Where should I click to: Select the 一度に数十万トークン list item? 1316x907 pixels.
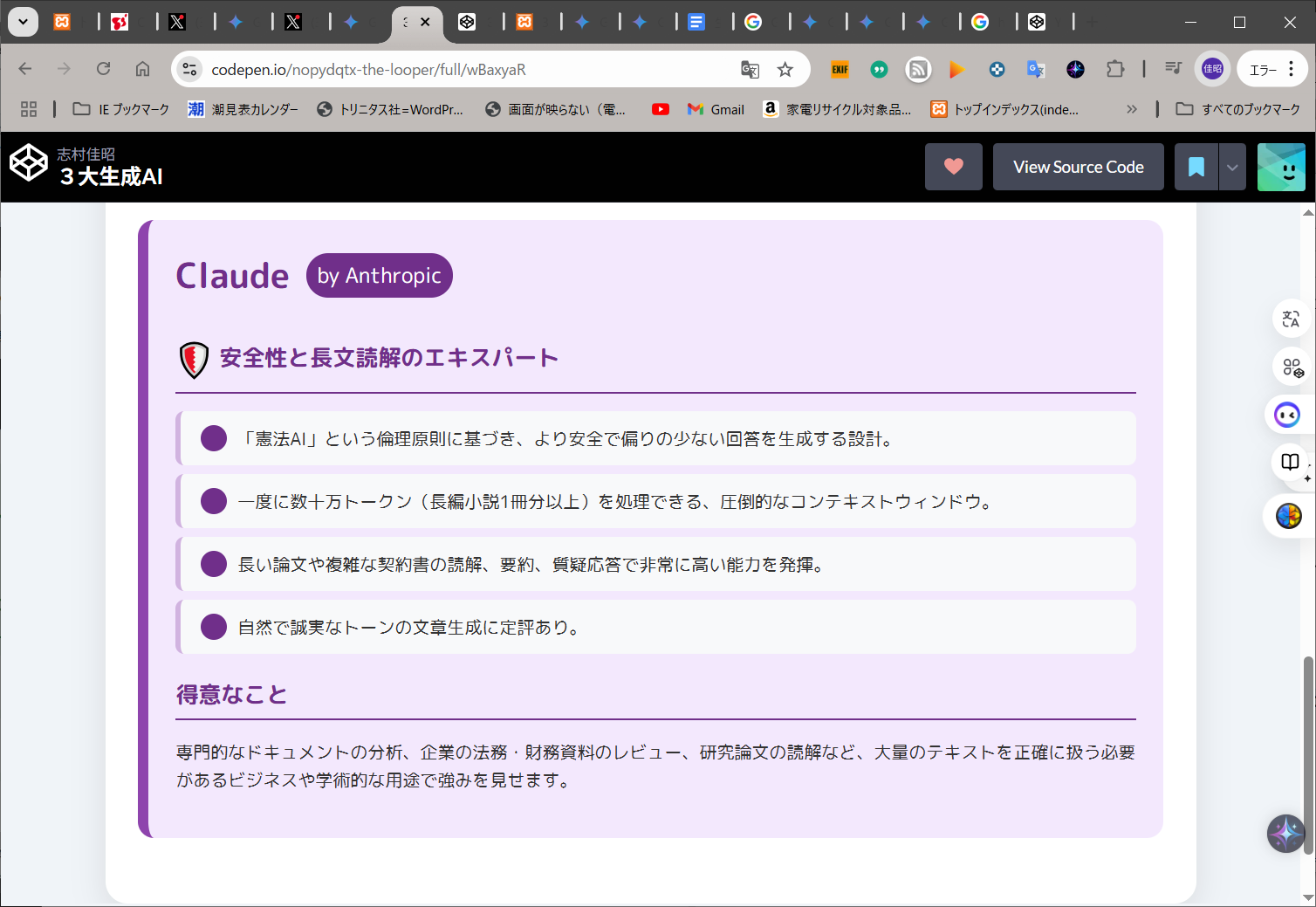pos(656,501)
